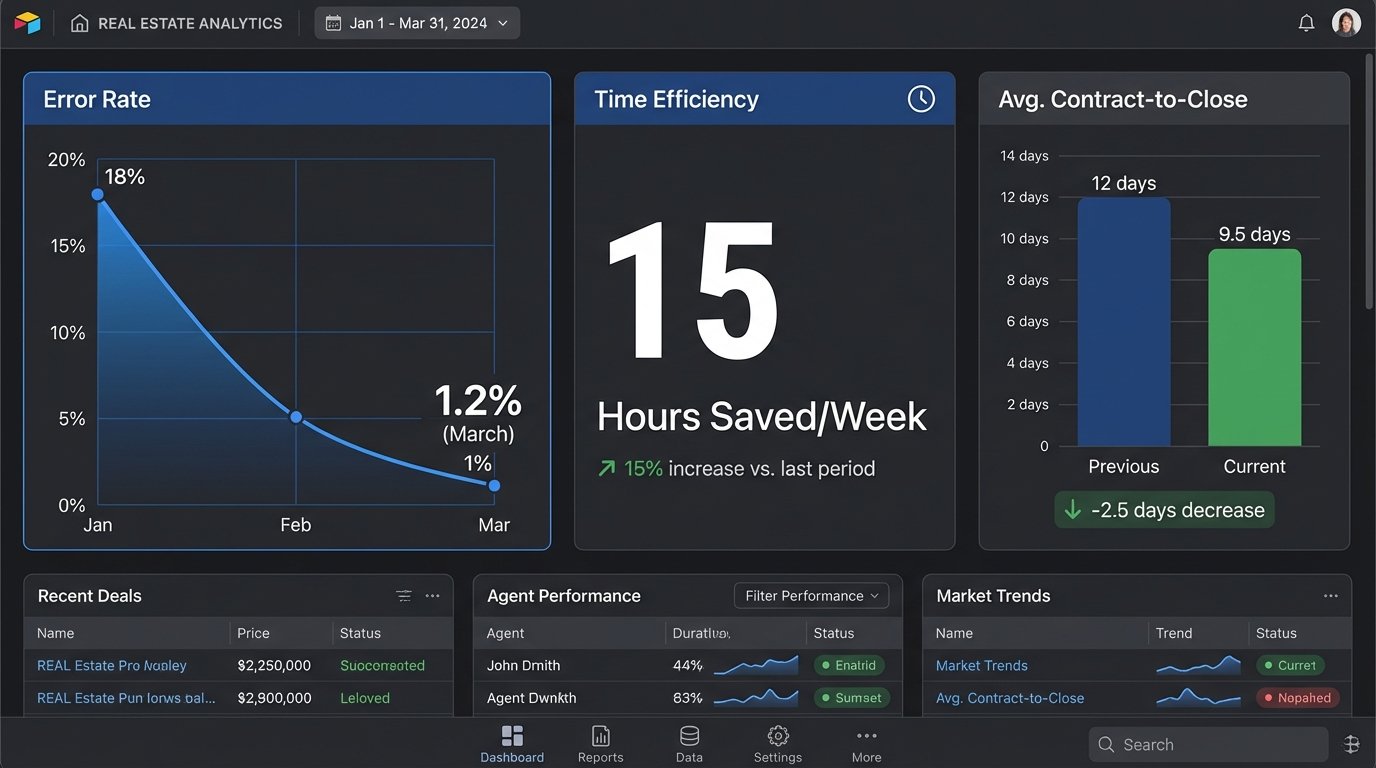
Task: Expand the Filter Performance dropdown
Action: 810,595
